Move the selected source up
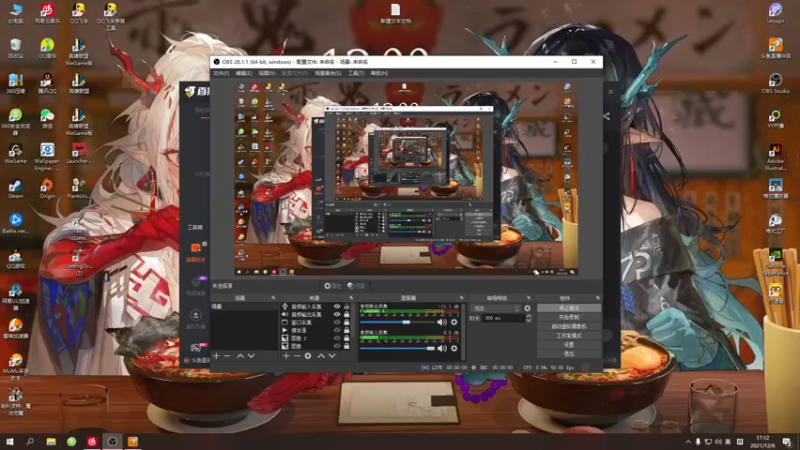The image size is (800, 450). [x=321, y=356]
